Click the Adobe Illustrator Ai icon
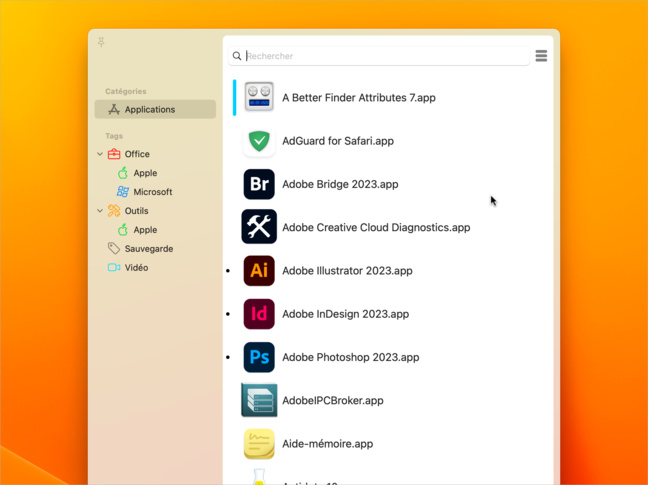The width and height of the screenshot is (648, 485). tap(259, 271)
